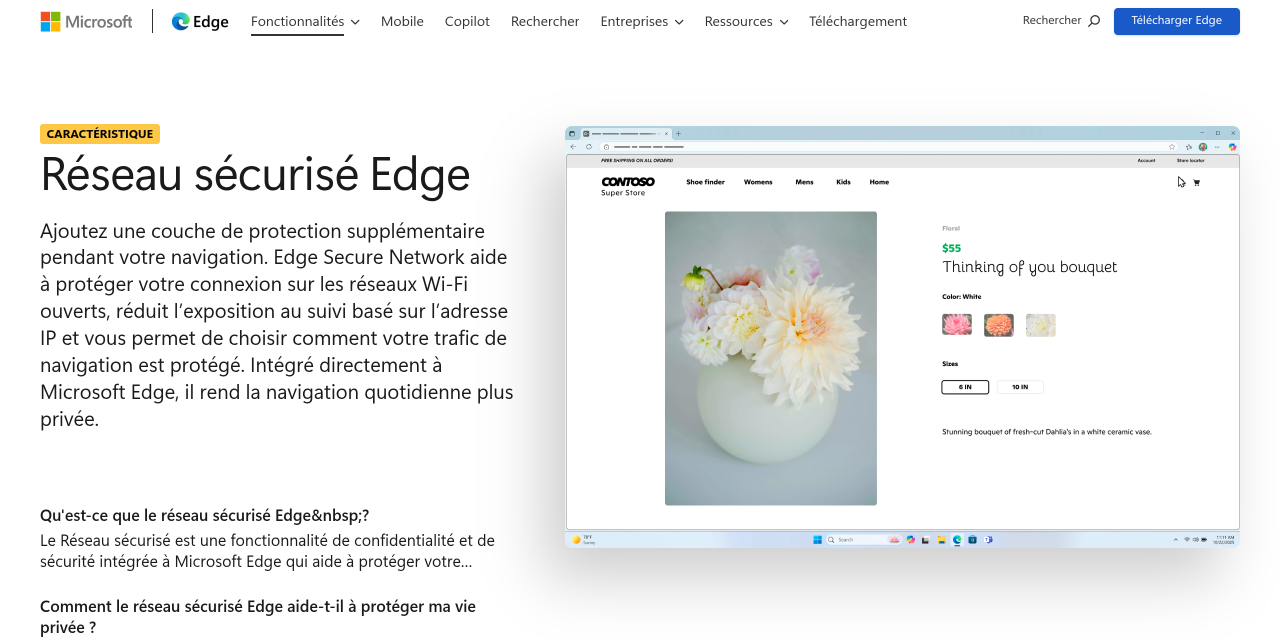The image size is (1280, 640).
Task: Click Home in the Contoso store nav
Action: pos(879,182)
